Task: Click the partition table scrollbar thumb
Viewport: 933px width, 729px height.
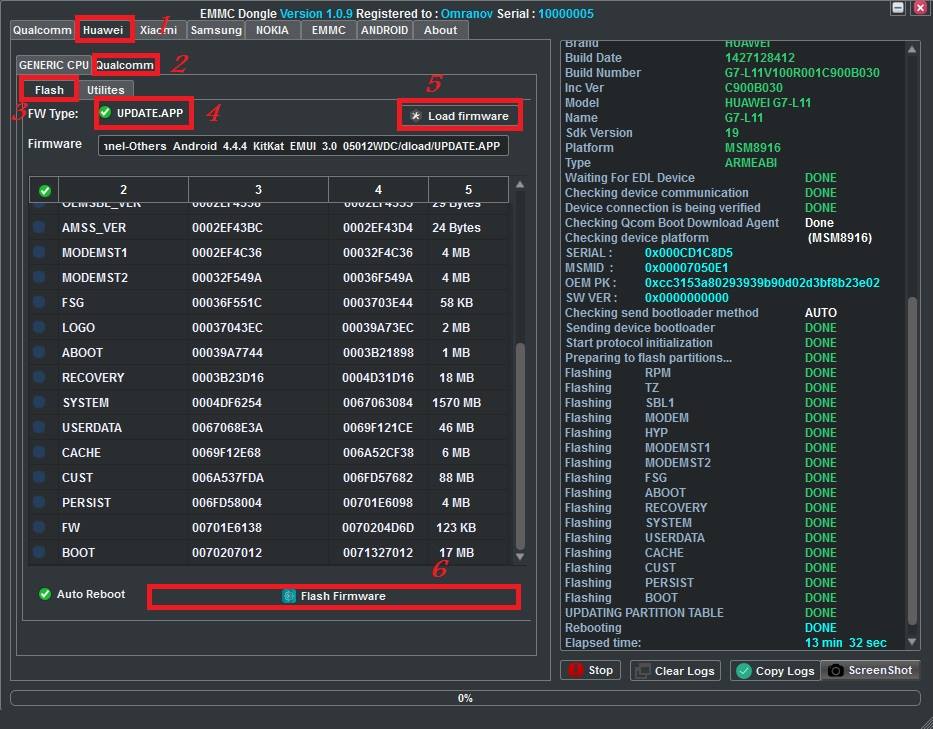Action: point(520,446)
